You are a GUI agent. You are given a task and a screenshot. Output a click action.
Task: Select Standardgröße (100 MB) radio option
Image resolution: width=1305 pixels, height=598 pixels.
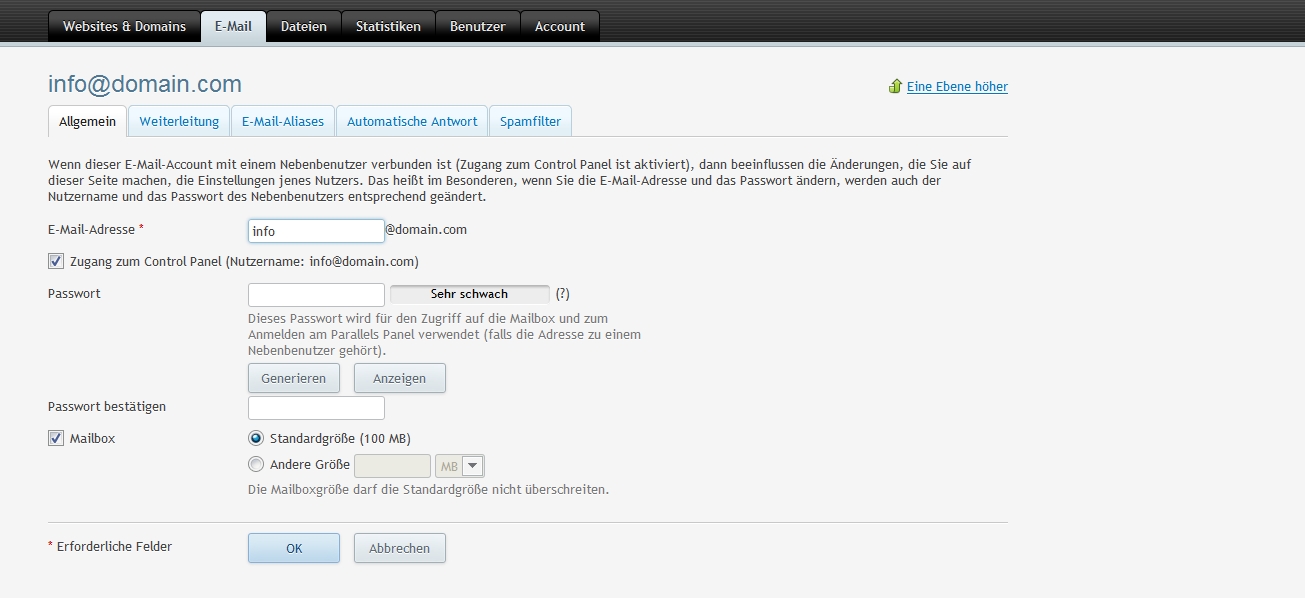[256, 438]
